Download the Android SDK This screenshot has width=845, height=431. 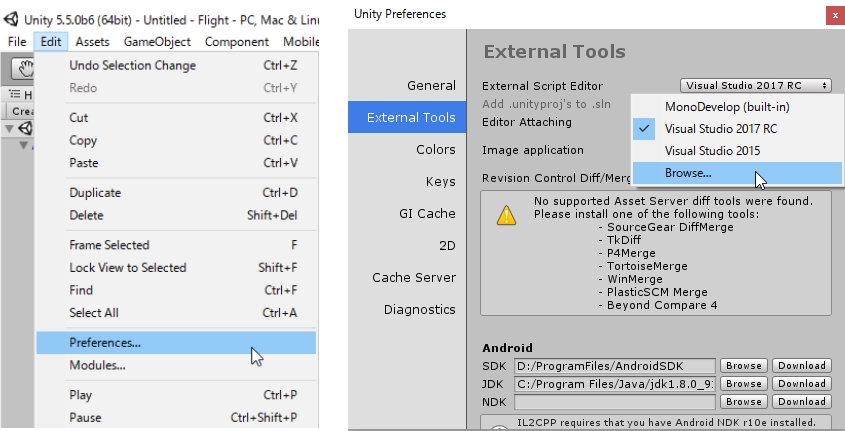tap(801, 366)
